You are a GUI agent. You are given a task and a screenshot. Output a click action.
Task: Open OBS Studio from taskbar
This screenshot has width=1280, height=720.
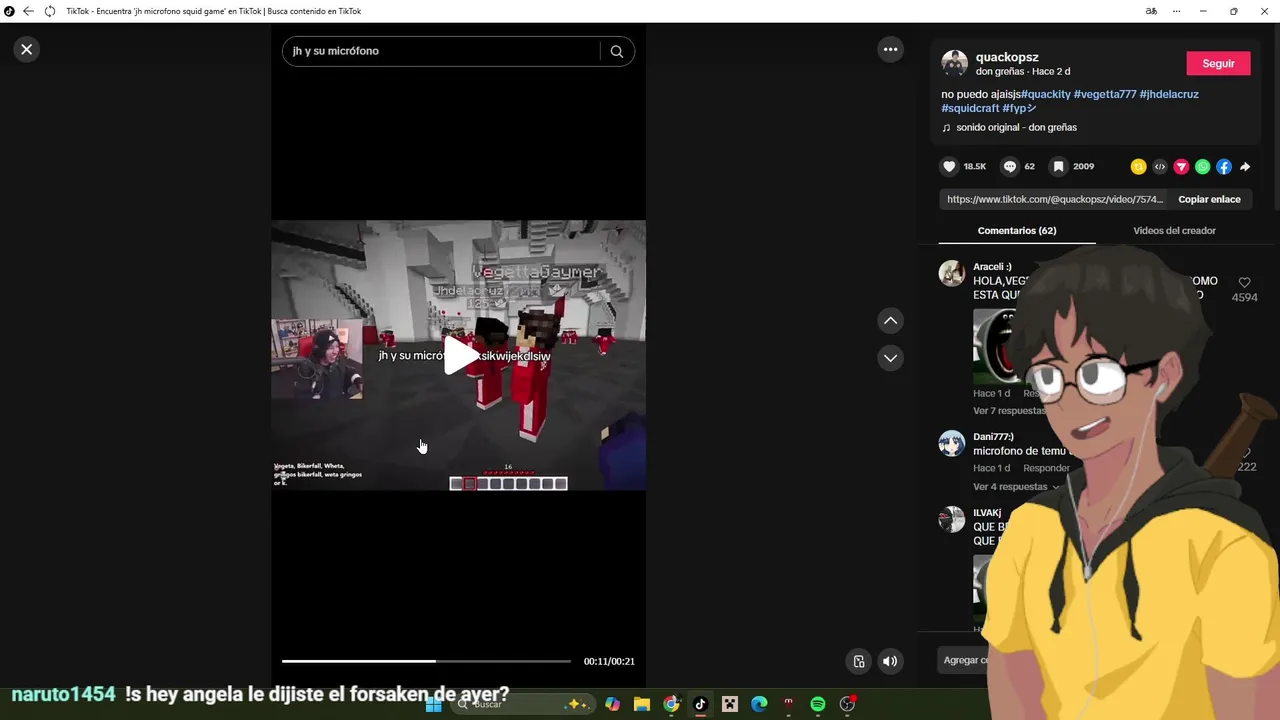click(848, 704)
